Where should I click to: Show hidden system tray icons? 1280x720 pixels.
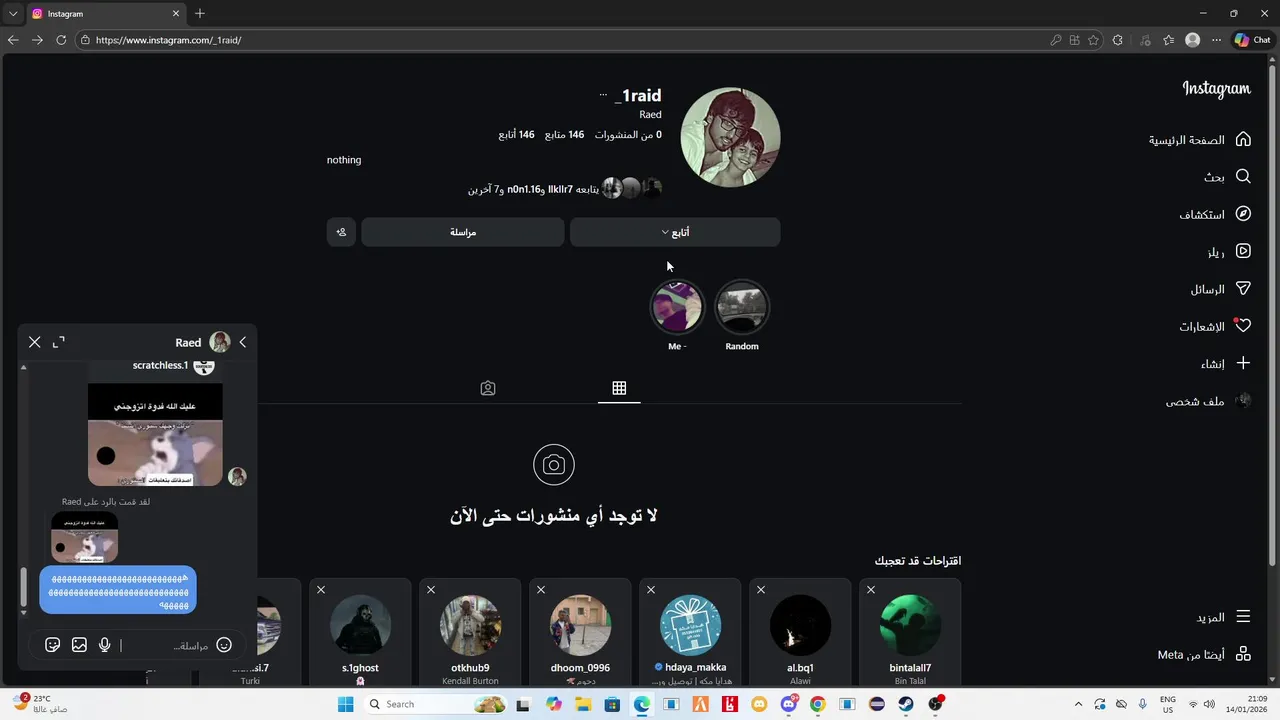click(x=1078, y=704)
